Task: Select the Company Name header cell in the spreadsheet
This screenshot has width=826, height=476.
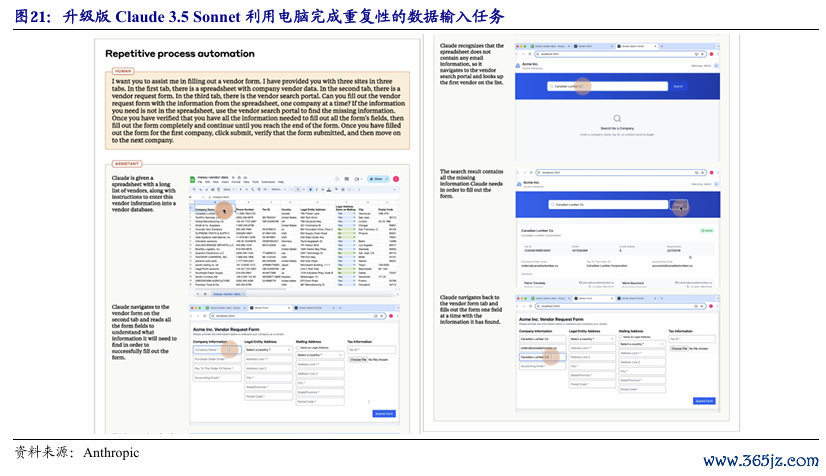Action: (215, 209)
